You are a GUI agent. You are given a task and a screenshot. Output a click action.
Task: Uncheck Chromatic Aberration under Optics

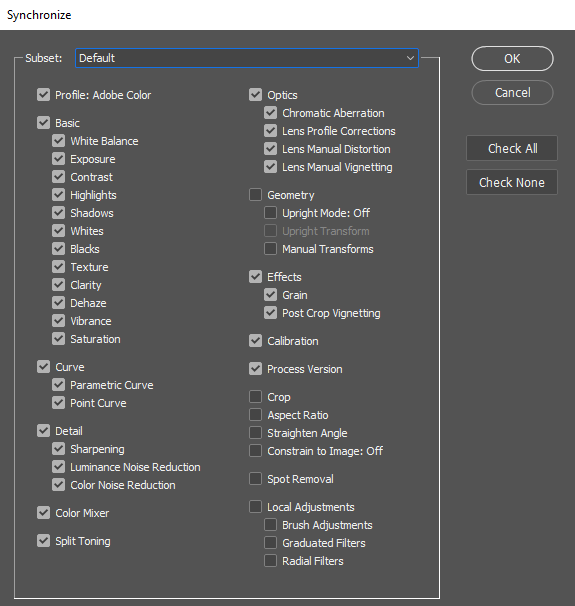pos(270,113)
